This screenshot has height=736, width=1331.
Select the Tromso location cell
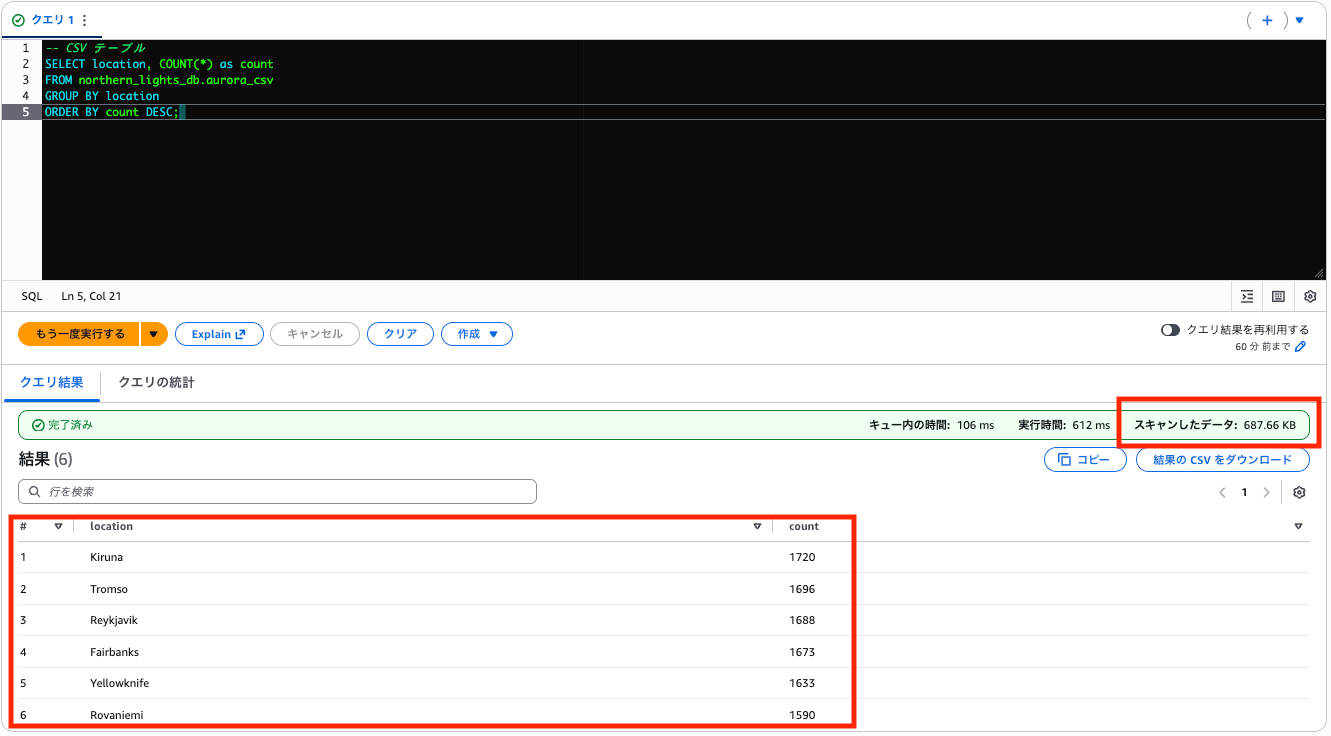coord(109,589)
